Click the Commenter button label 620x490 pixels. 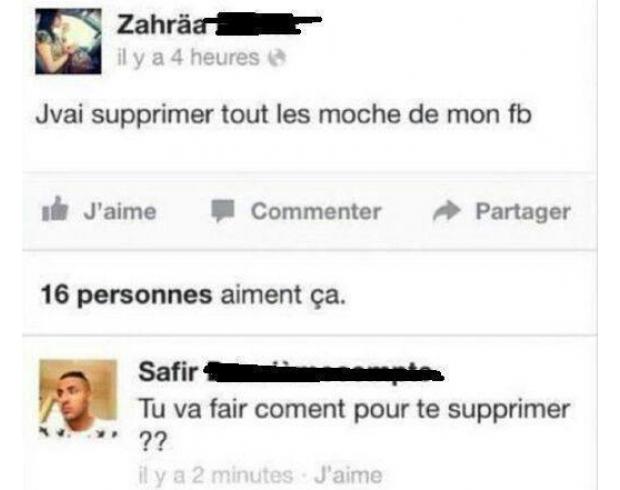316,212
